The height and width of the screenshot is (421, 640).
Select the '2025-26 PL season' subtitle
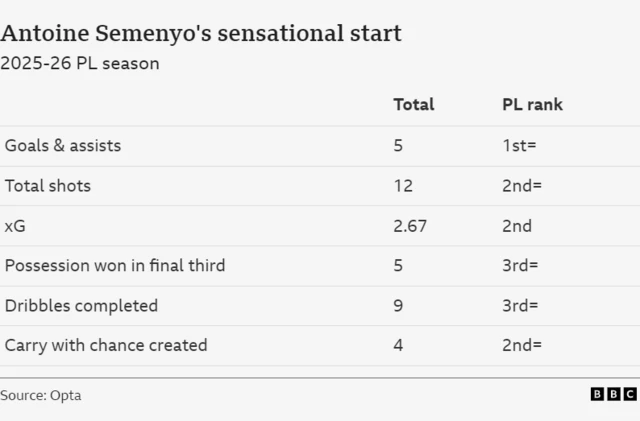tap(80, 63)
